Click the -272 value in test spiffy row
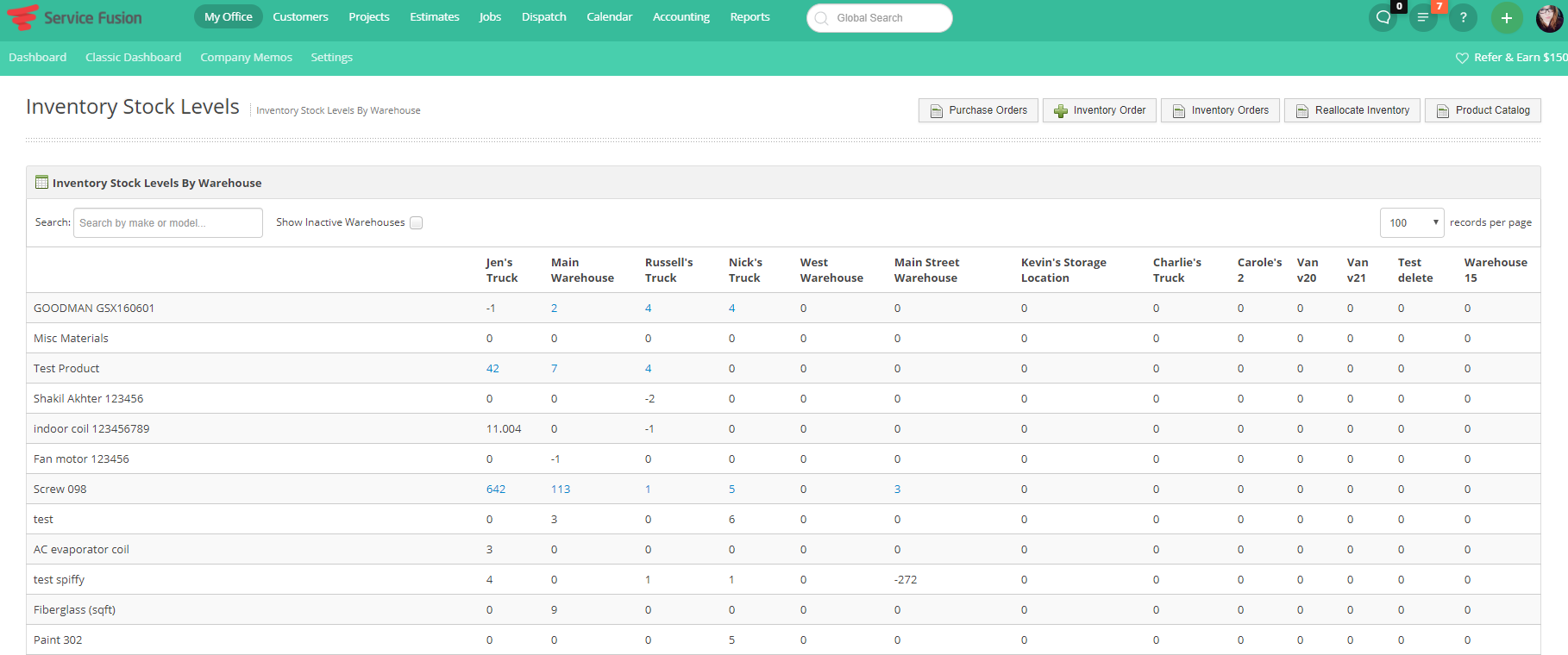Image resolution: width=1568 pixels, height=655 pixels. tap(906, 579)
